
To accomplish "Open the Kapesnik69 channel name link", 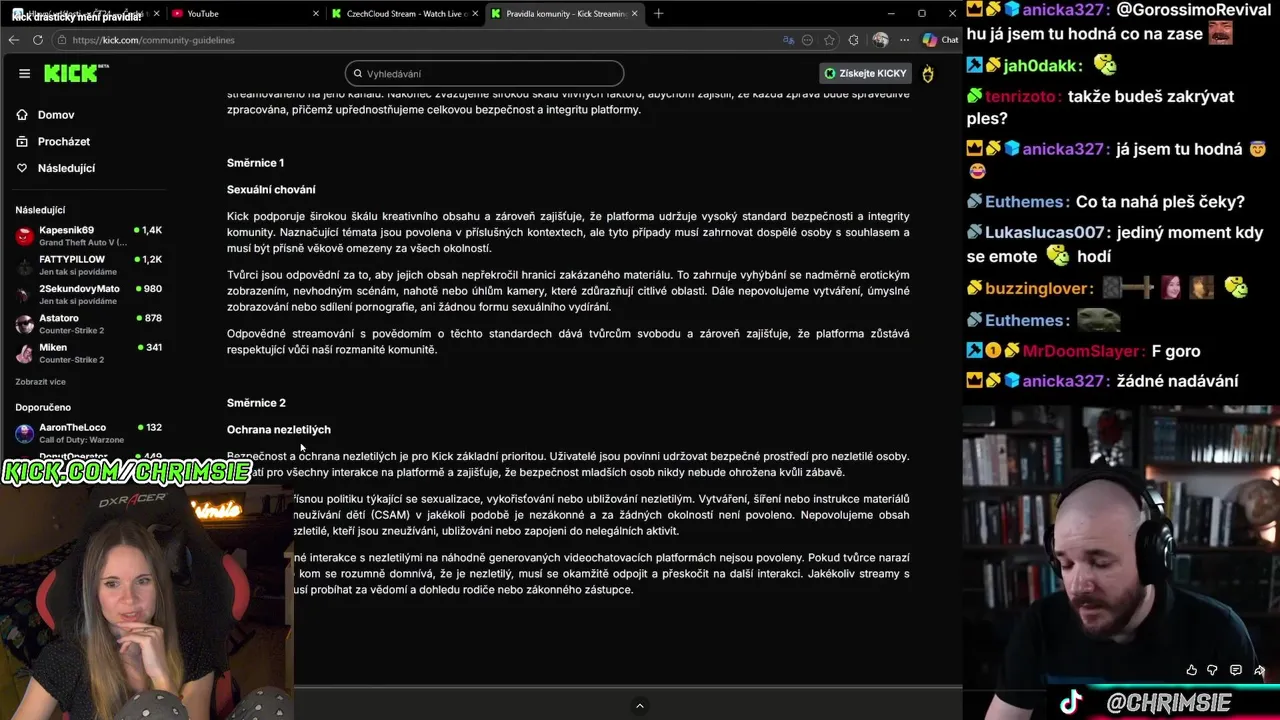I will (x=66, y=230).
